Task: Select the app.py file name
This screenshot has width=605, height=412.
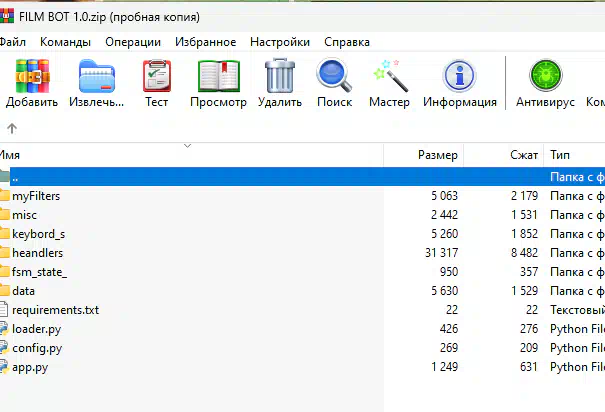Action: 30,367
